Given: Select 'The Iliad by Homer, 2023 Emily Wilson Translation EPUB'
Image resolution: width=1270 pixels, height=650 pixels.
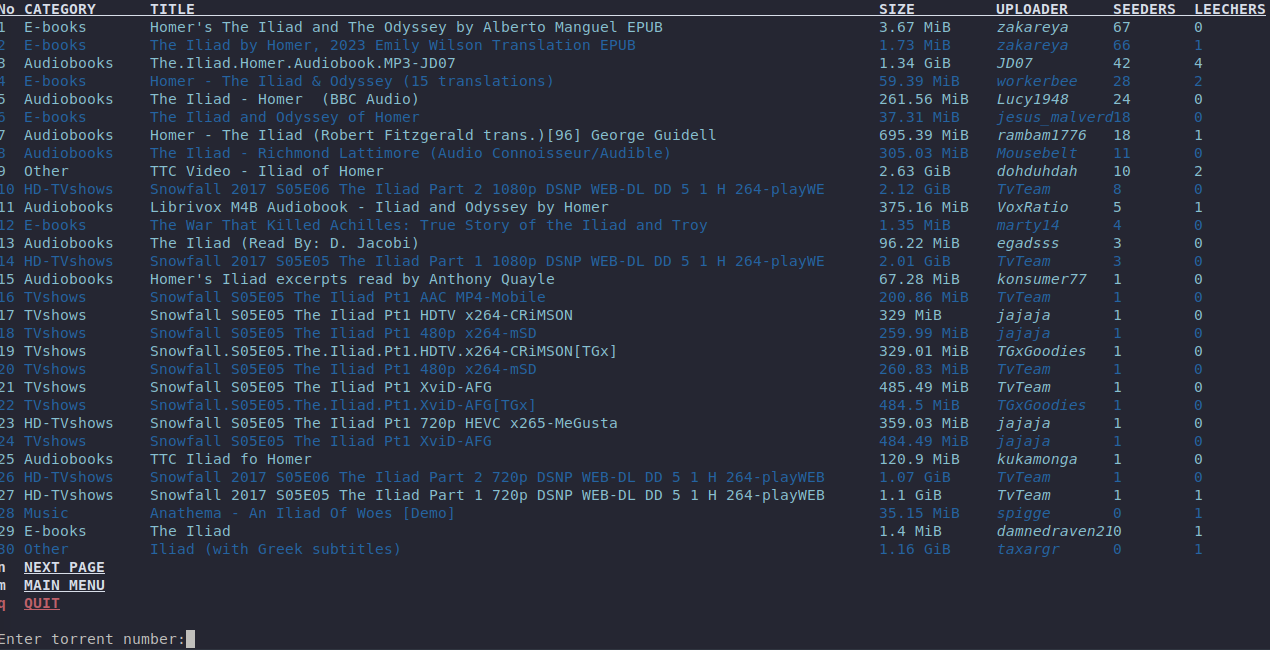Looking at the screenshot, I should coord(393,45).
